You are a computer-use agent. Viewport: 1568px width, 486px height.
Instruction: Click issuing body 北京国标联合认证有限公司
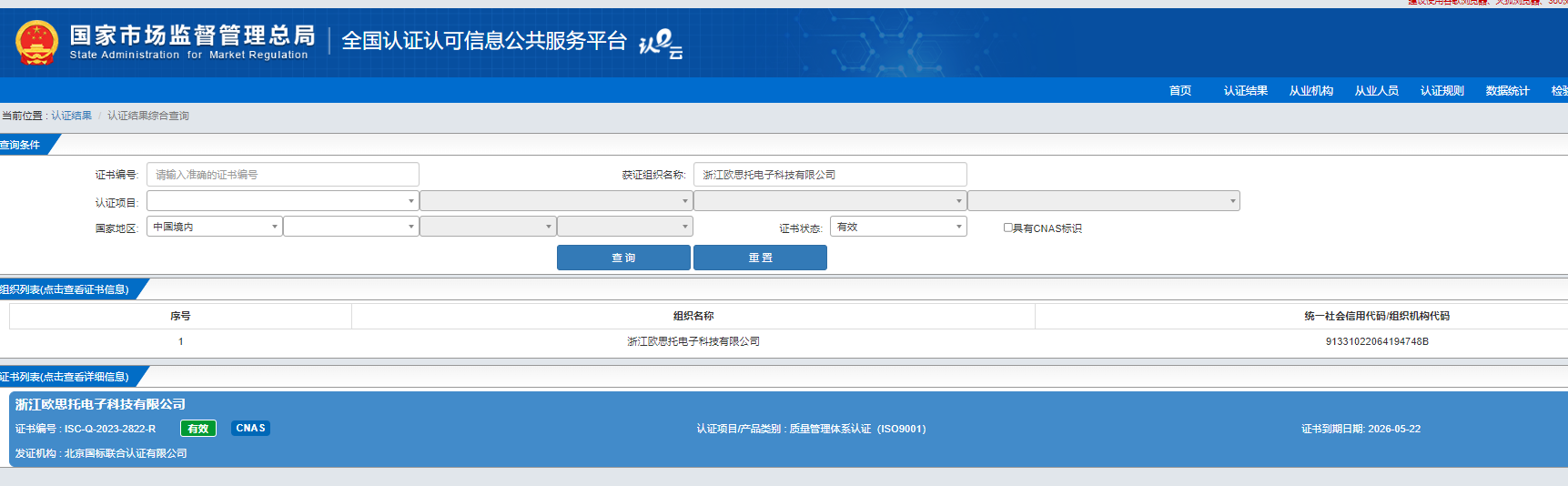click(x=126, y=453)
